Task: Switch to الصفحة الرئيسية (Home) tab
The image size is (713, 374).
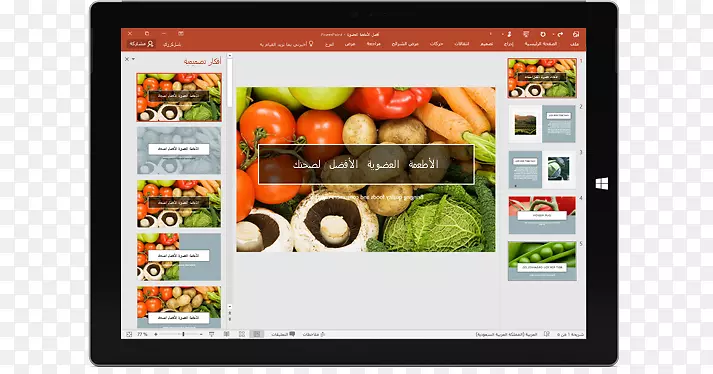Action: pyautogui.click(x=541, y=44)
